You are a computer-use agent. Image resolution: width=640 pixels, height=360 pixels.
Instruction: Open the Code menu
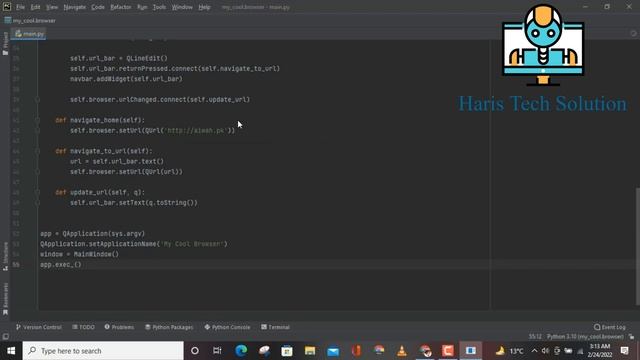tap(98, 7)
